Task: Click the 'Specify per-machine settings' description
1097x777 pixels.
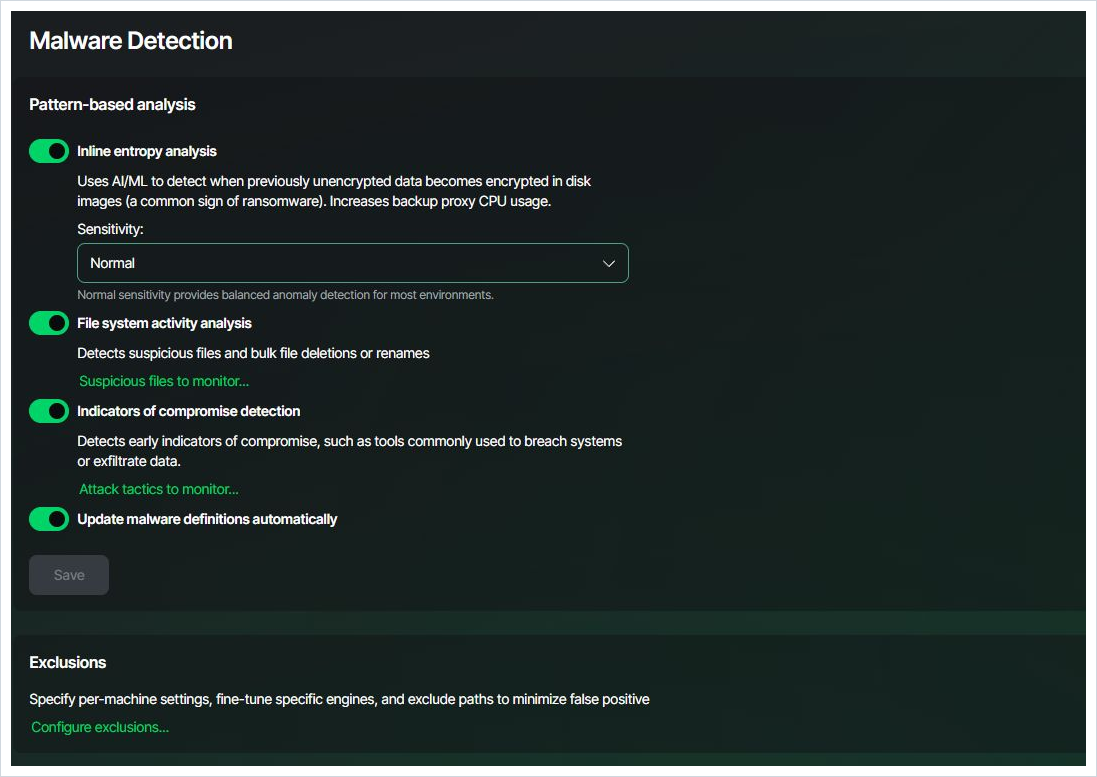Action: [339, 699]
